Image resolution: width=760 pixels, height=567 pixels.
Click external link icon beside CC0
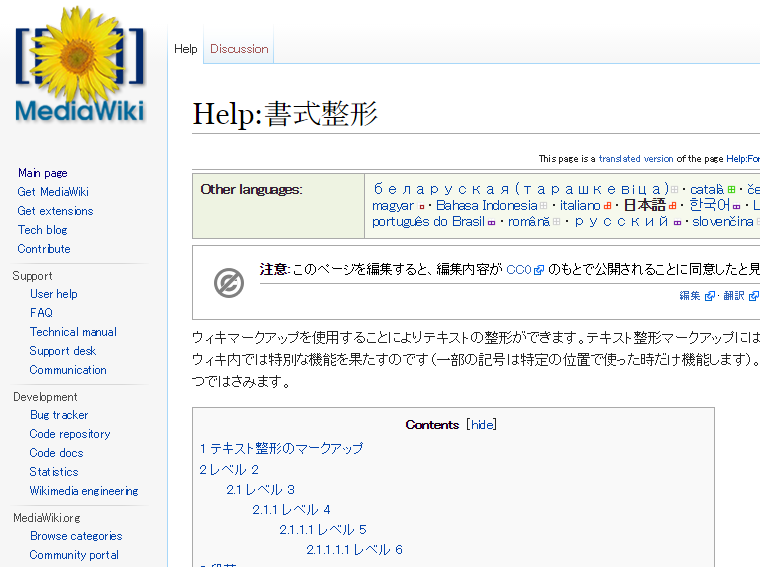point(539,271)
